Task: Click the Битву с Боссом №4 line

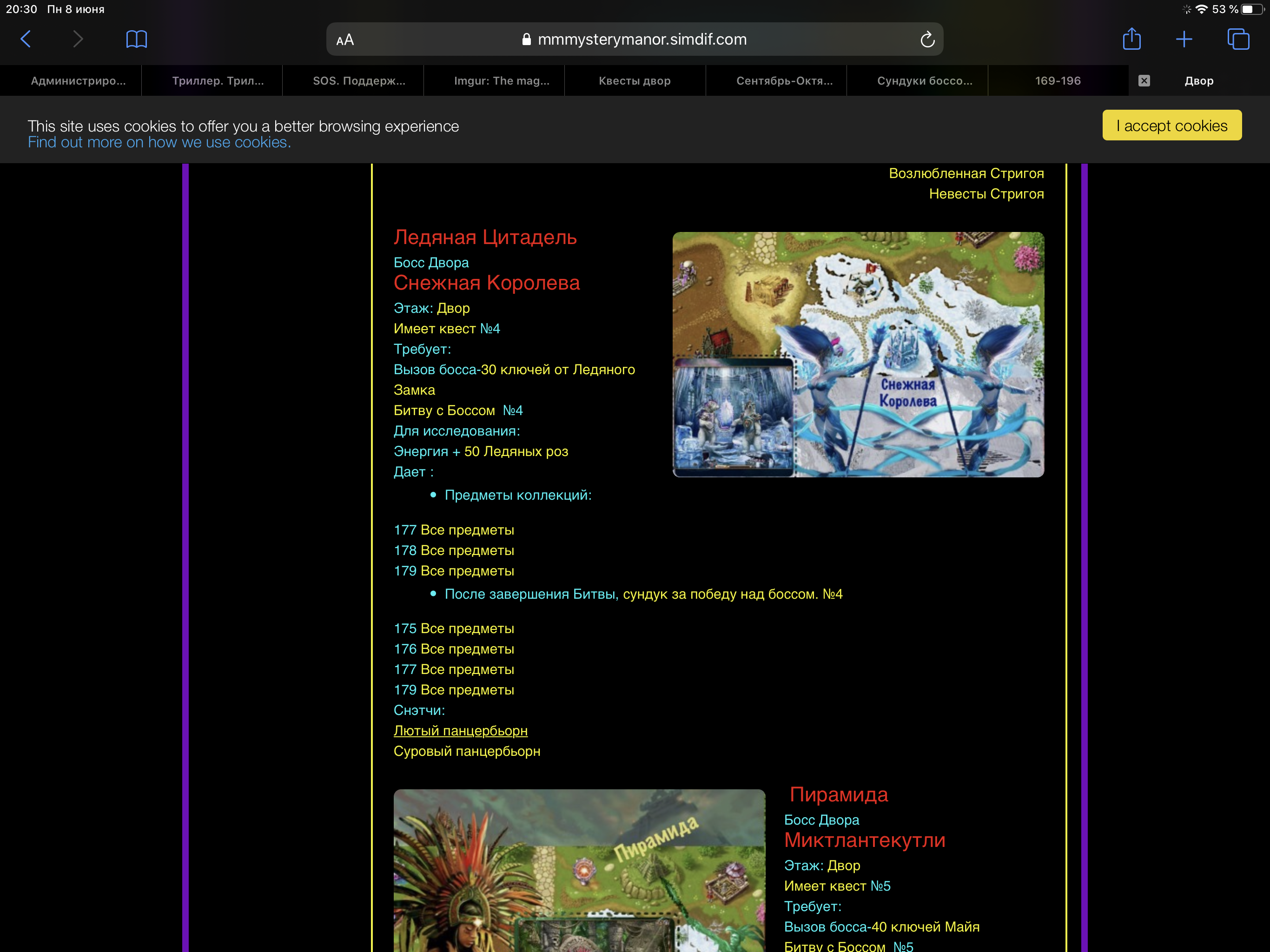Action: click(x=458, y=410)
